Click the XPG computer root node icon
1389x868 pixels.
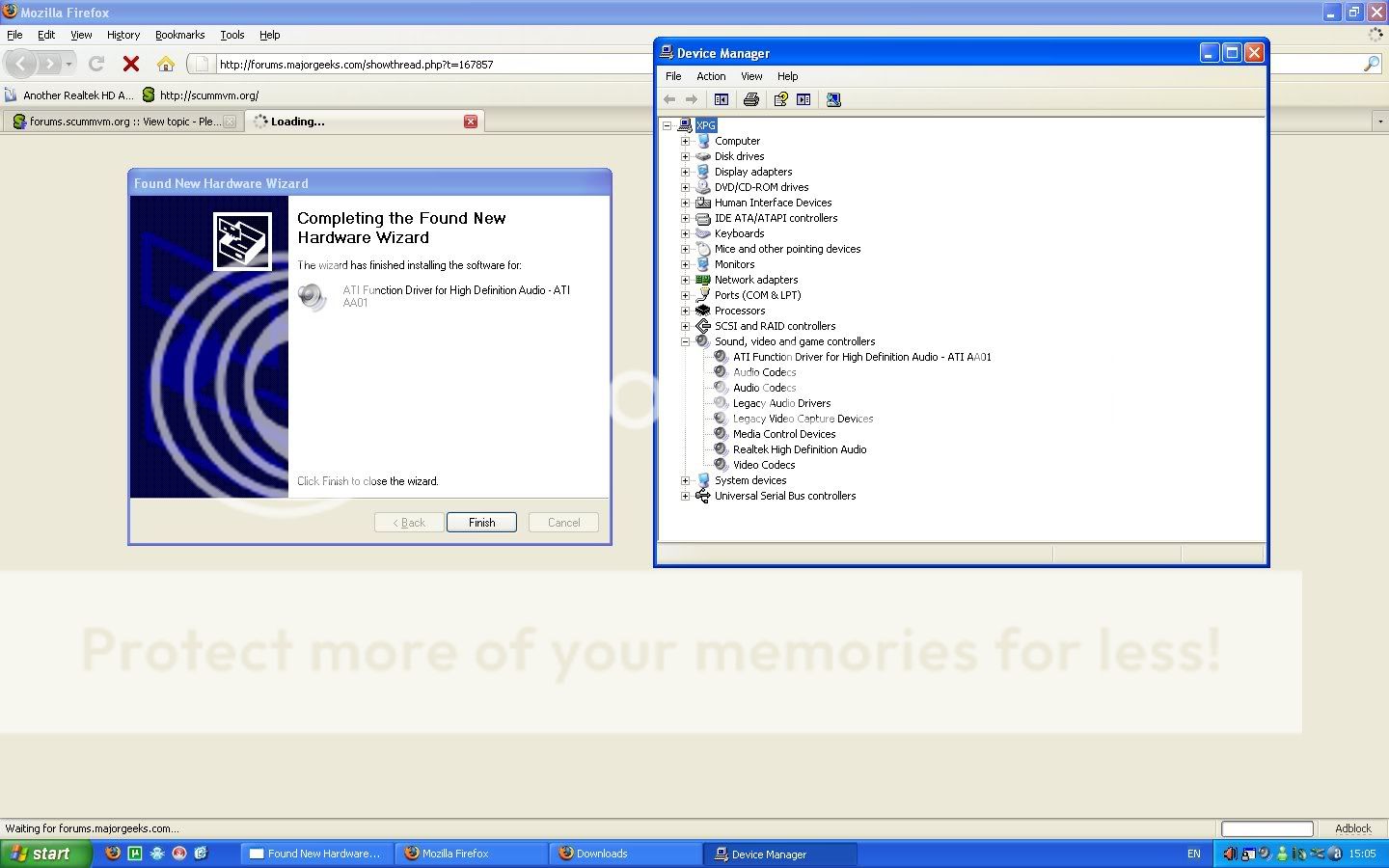(685, 125)
